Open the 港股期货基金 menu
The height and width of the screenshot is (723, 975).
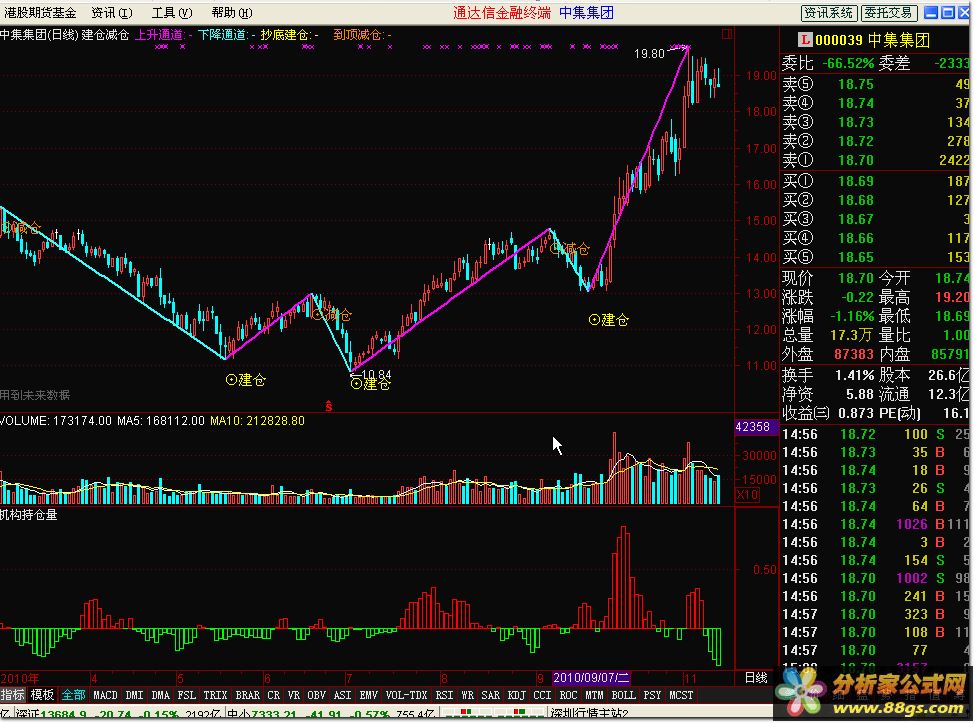click(40, 12)
